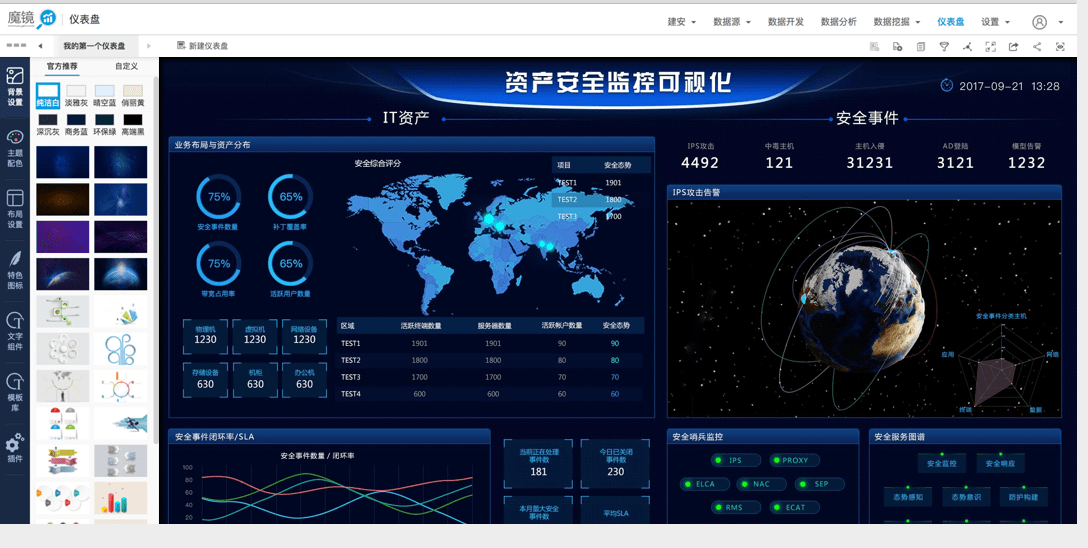The width and height of the screenshot is (1088, 548).
Task: Toggle the PROXY sentinel status indicator
Action: click(794, 461)
